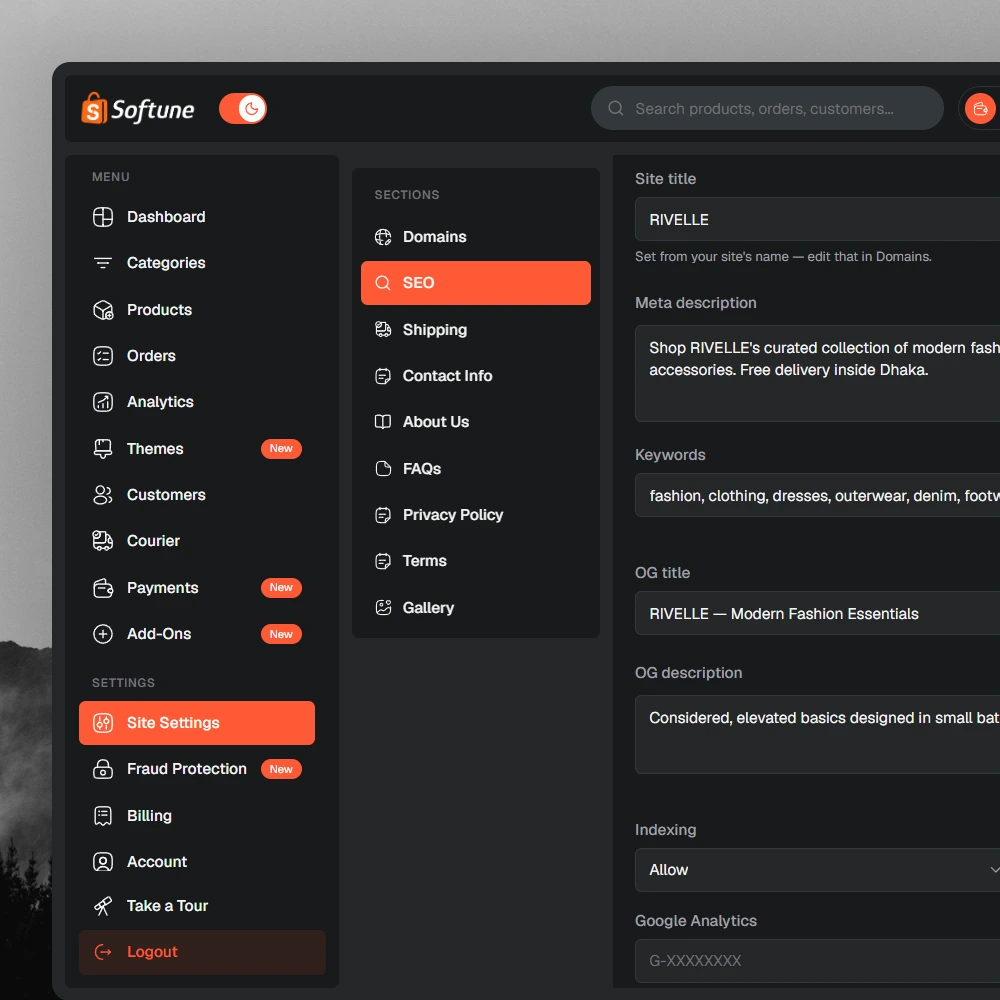Select the Contact Info section

point(476,376)
